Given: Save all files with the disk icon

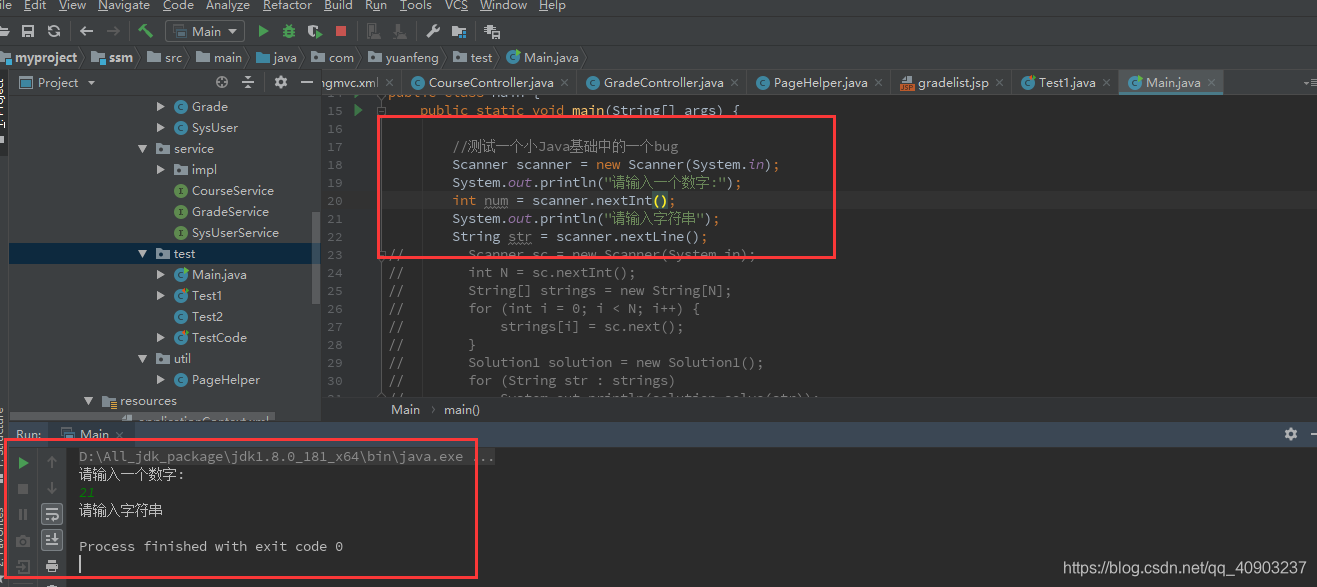Looking at the screenshot, I should point(28,31).
